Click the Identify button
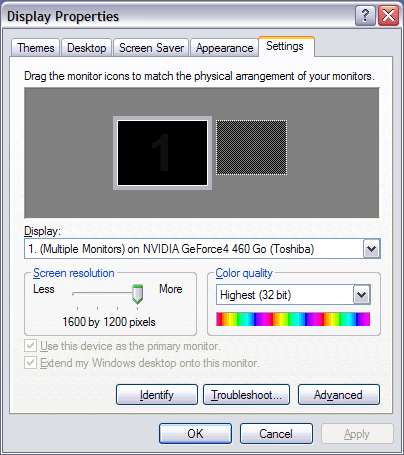404x455 pixels. [x=157, y=395]
